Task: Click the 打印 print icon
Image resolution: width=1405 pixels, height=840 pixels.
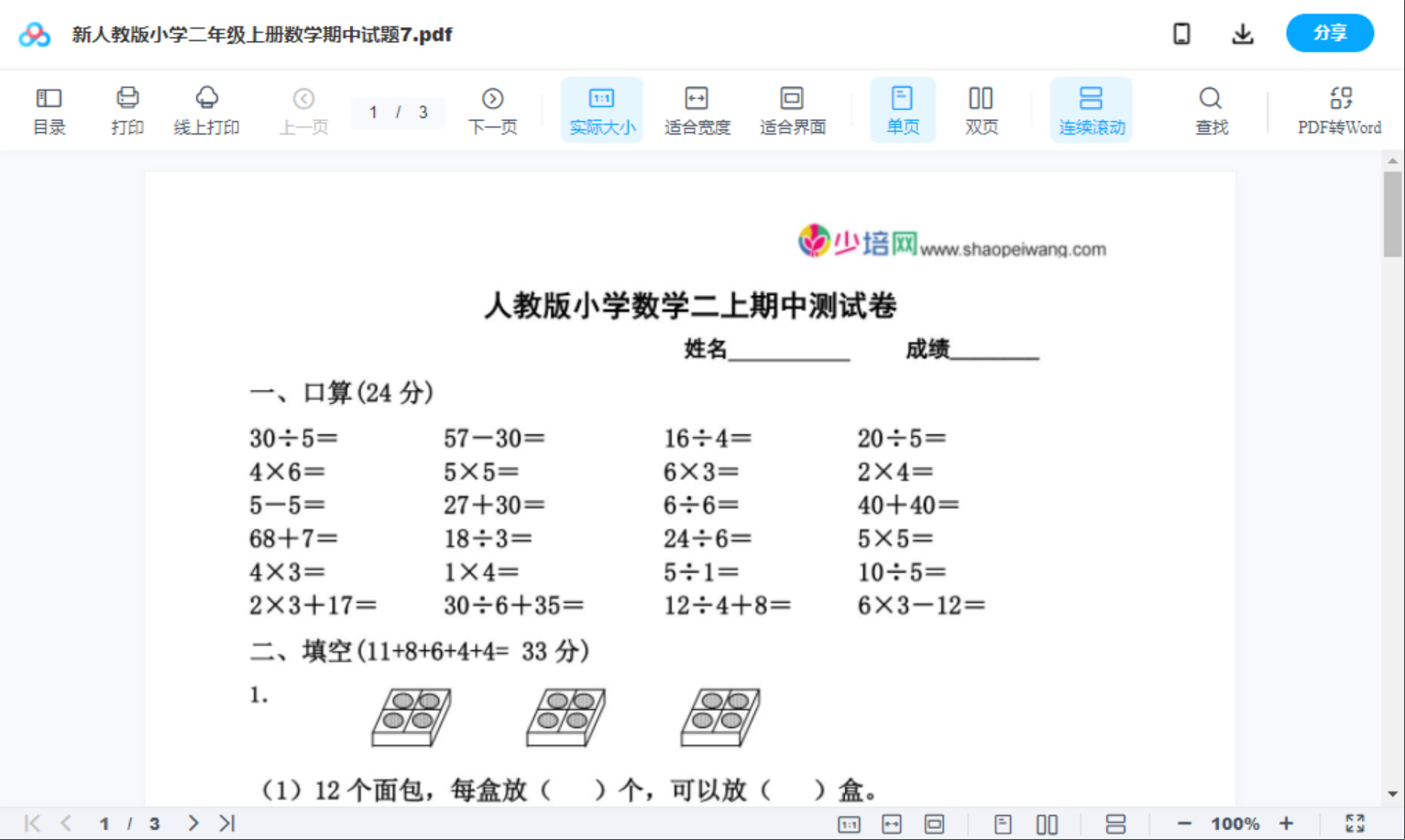Action: pos(127,109)
